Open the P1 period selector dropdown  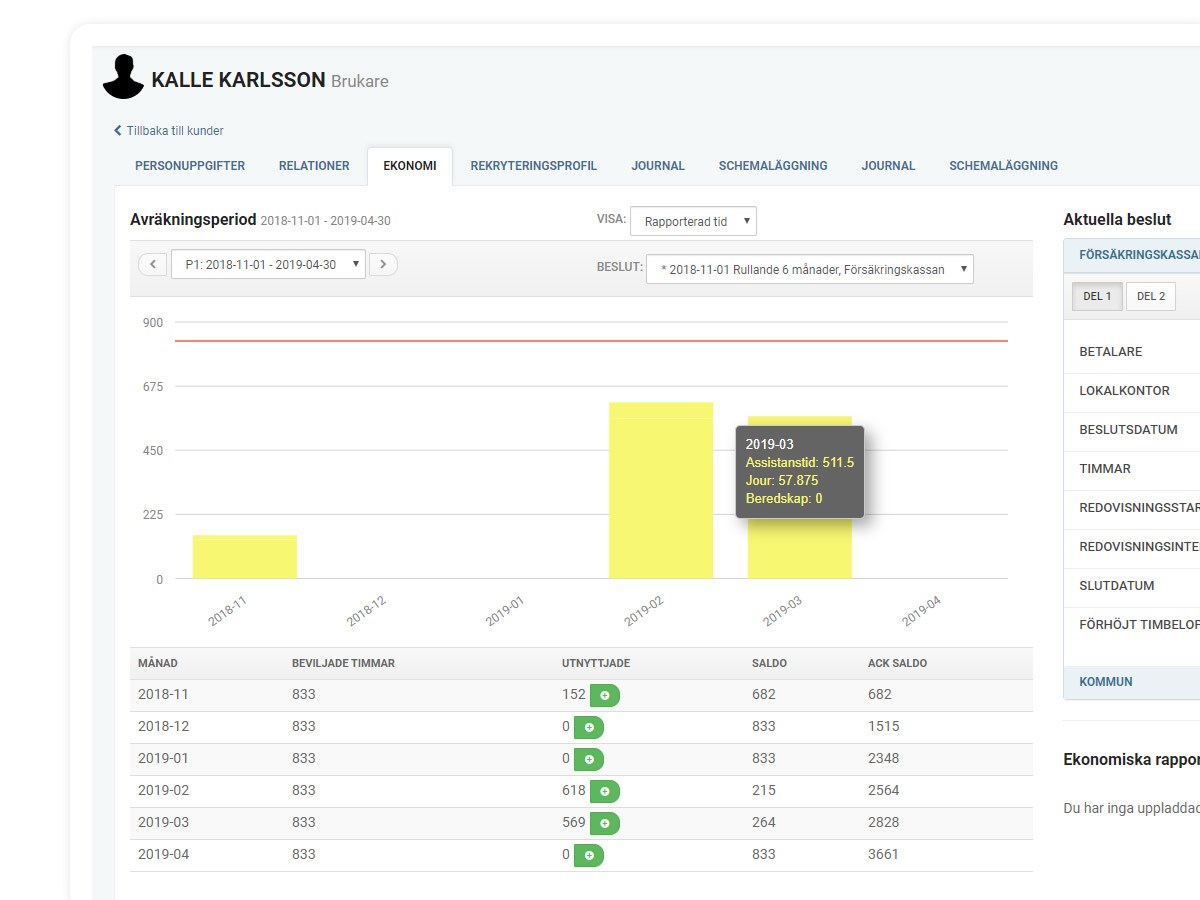point(268,264)
